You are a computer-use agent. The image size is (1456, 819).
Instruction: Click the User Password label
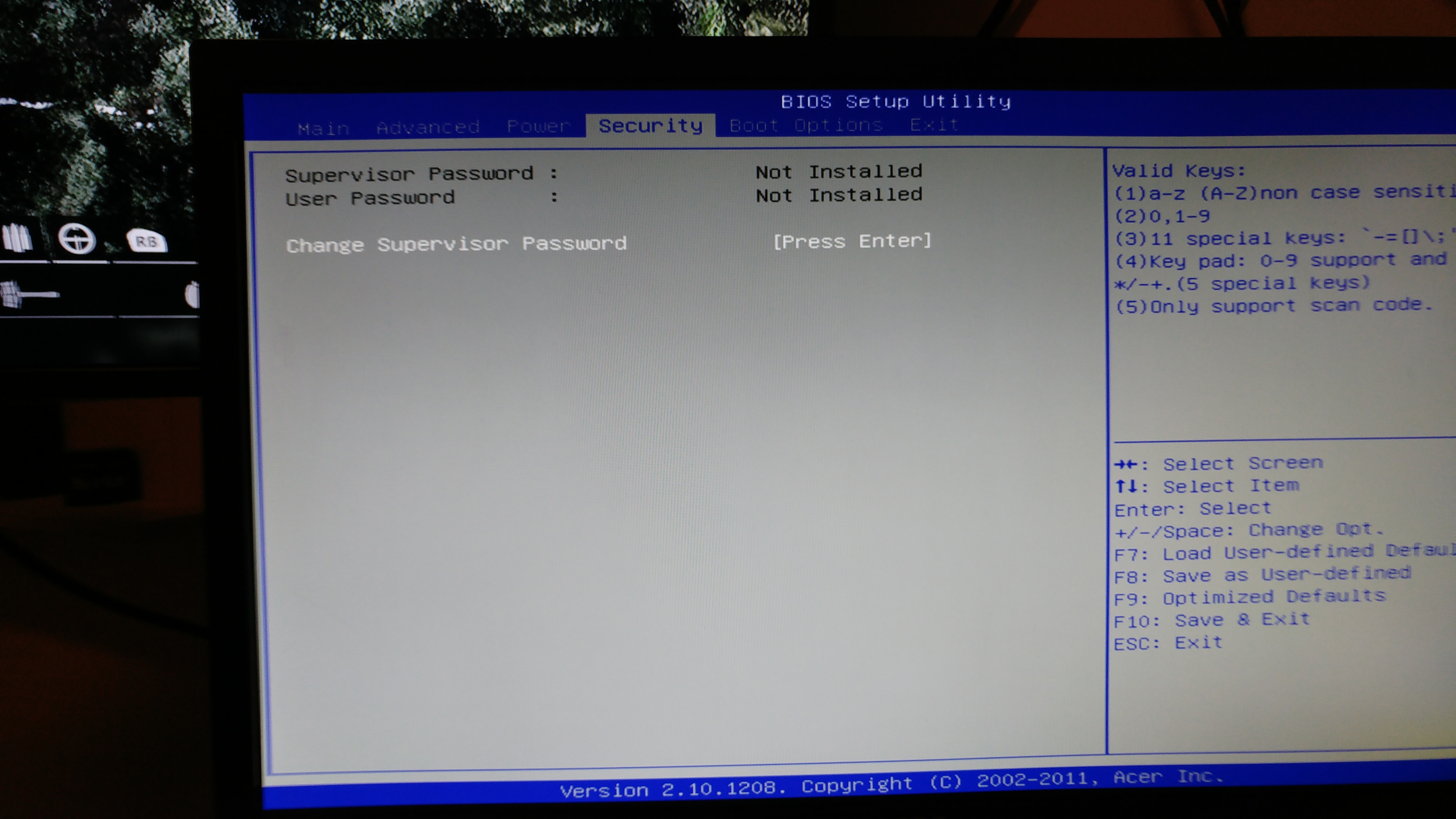422,198
